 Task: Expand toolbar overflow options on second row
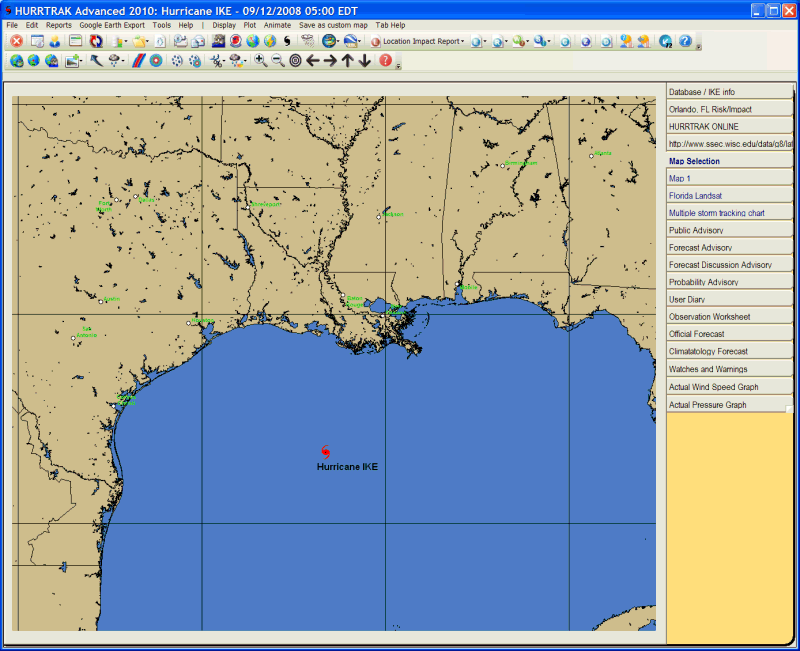(x=398, y=65)
